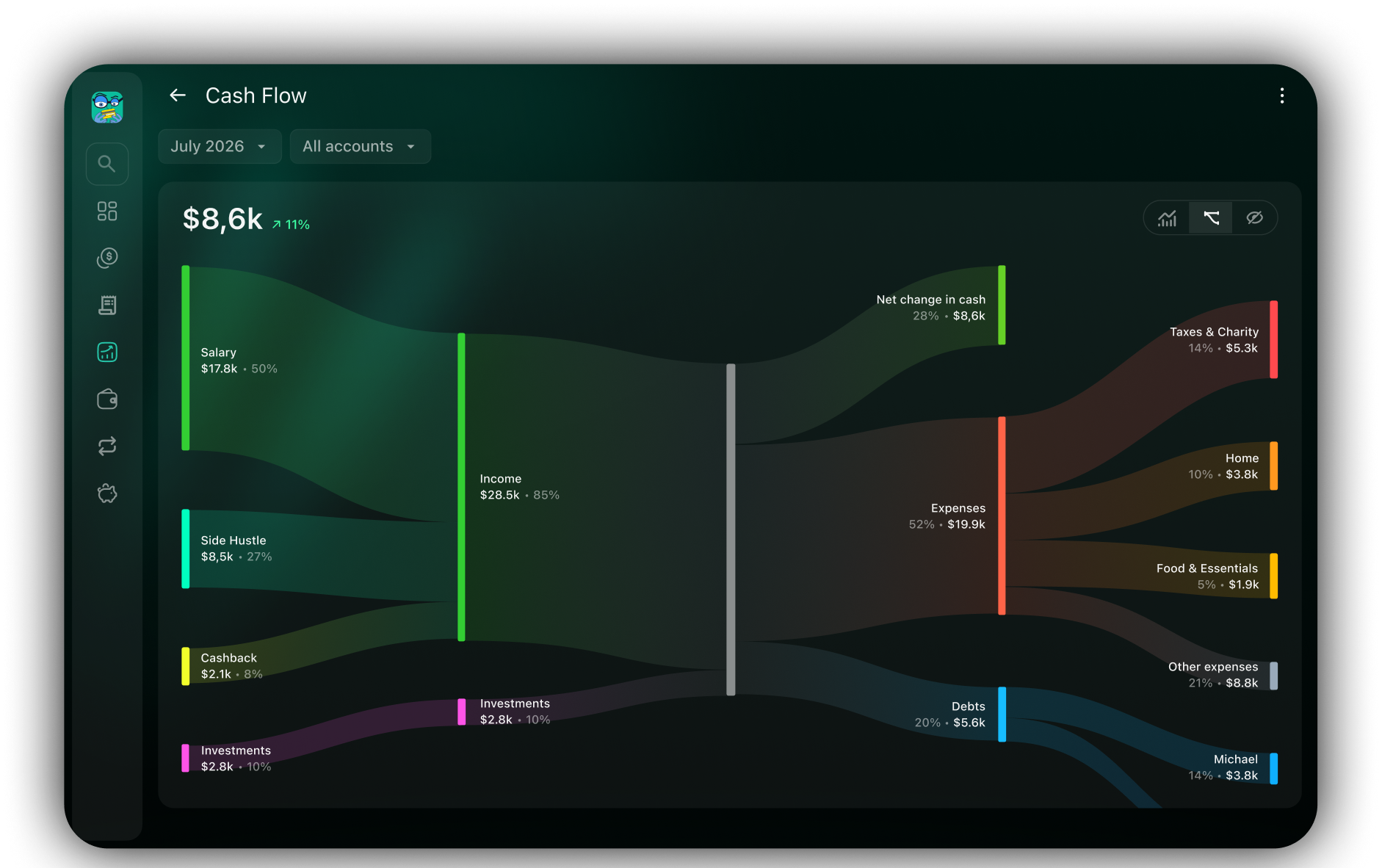Click the Debts blue node bar
Screen dimensions: 1382x868
(1002, 715)
